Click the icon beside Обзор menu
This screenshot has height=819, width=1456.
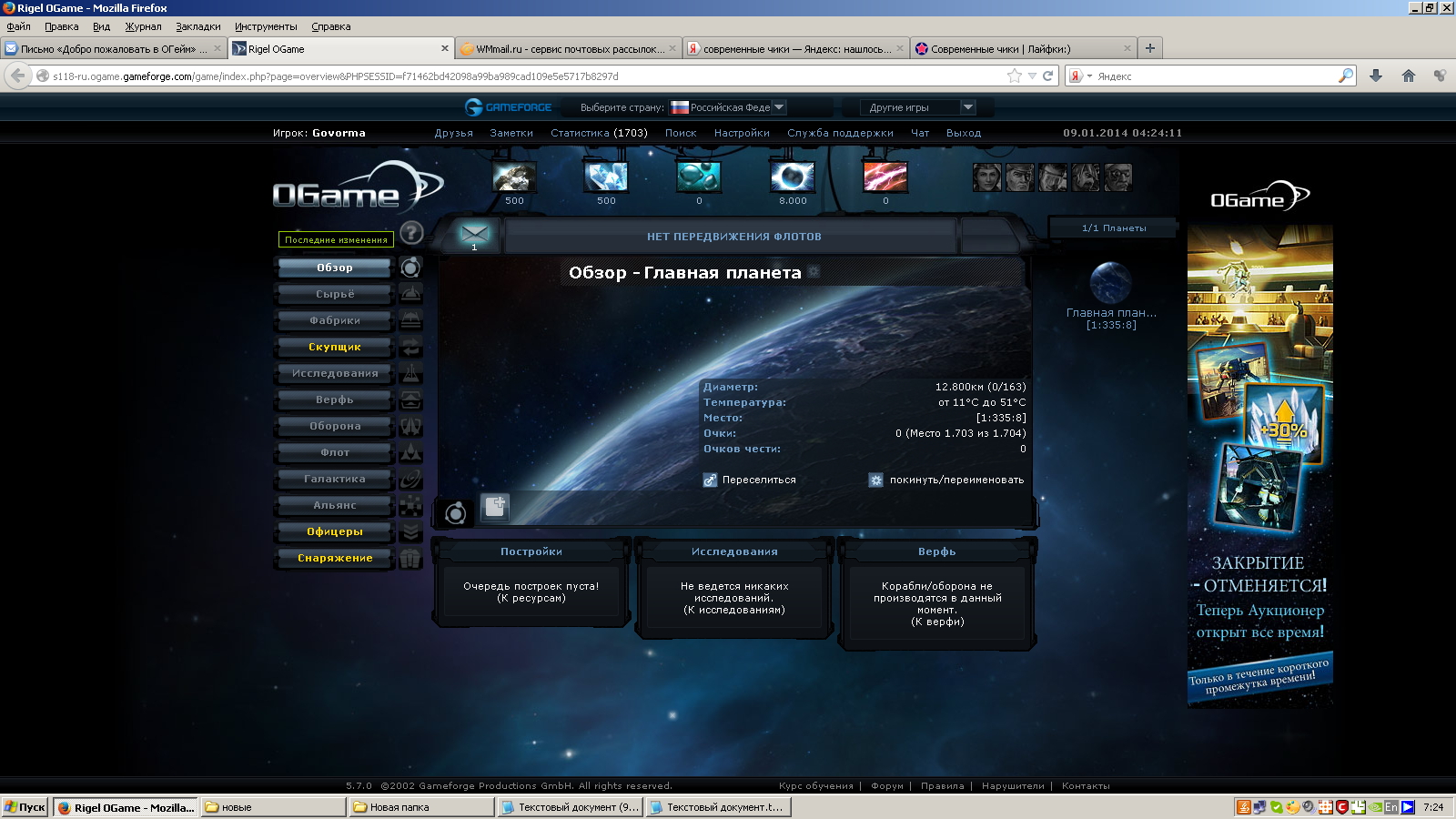coord(411,267)
